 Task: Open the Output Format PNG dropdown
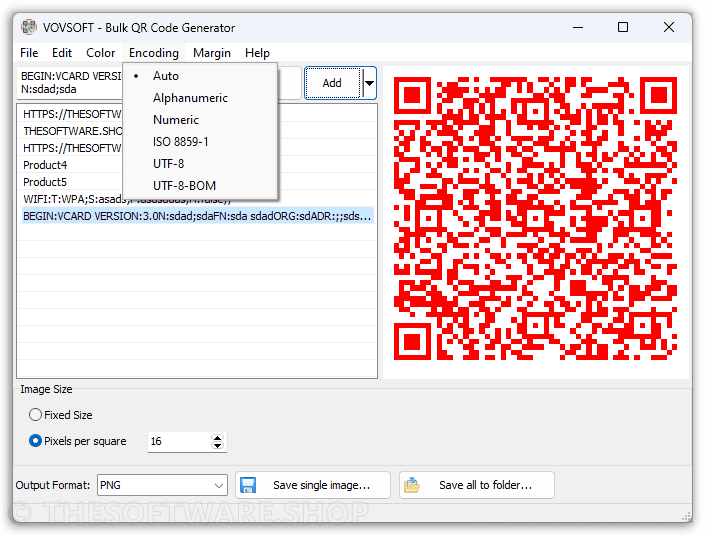162,486
